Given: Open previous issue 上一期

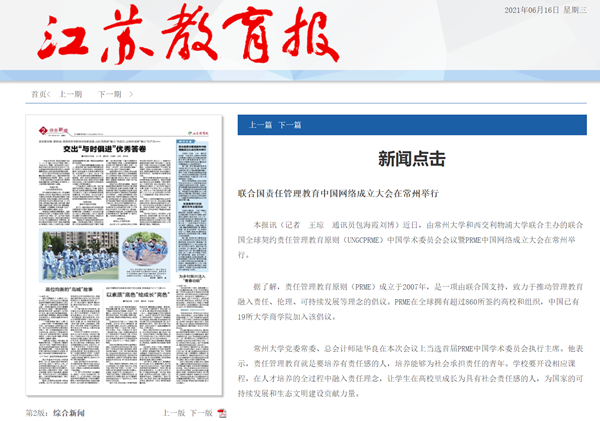Looking at the screenshot, I should (x=70, y=93).
